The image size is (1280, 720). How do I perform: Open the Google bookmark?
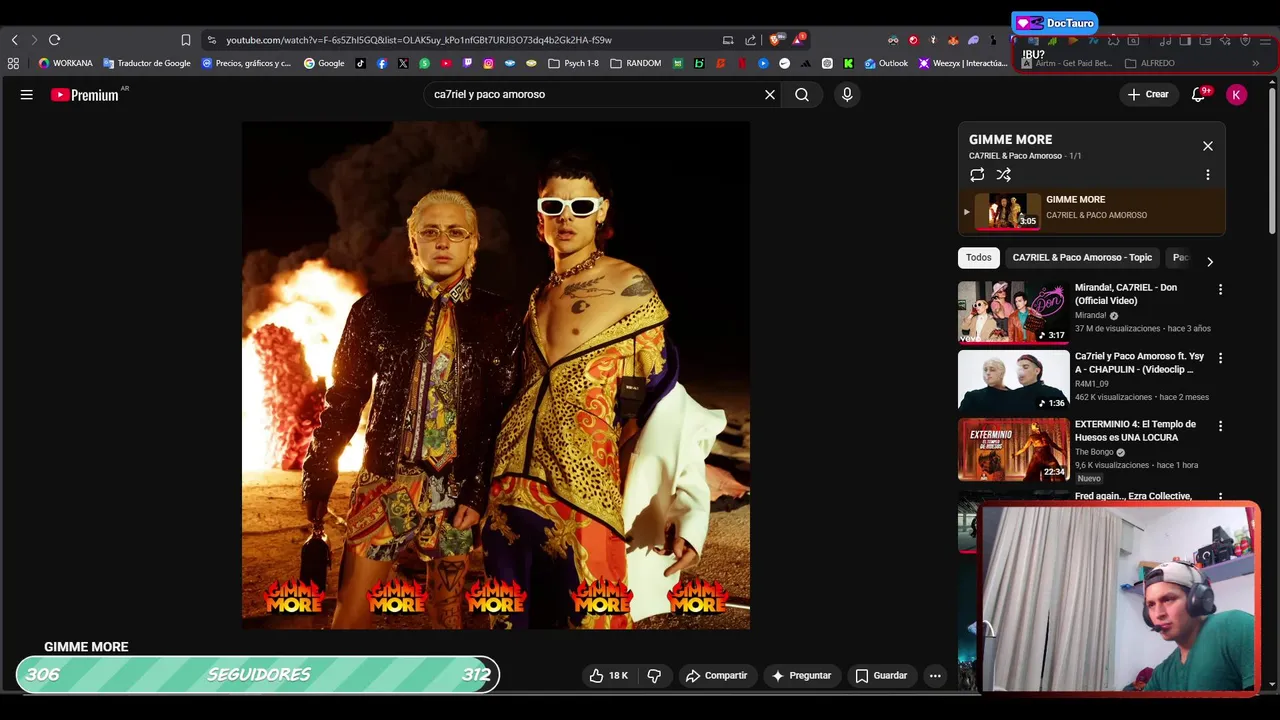pyautogui.click(x=324, y=63)
